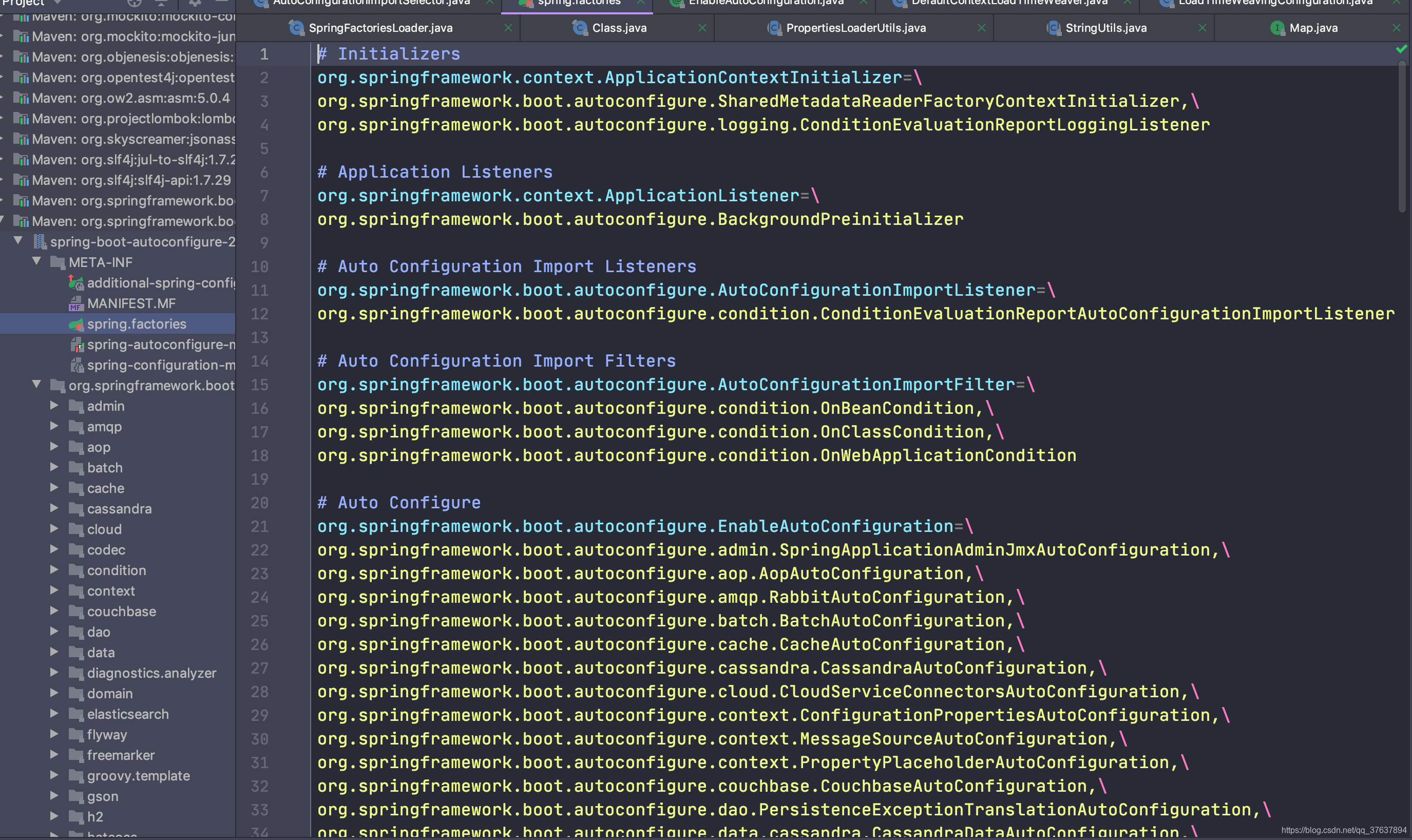Collapse the META-INF folder
The image size is (1412, 840).
point(37,261)
